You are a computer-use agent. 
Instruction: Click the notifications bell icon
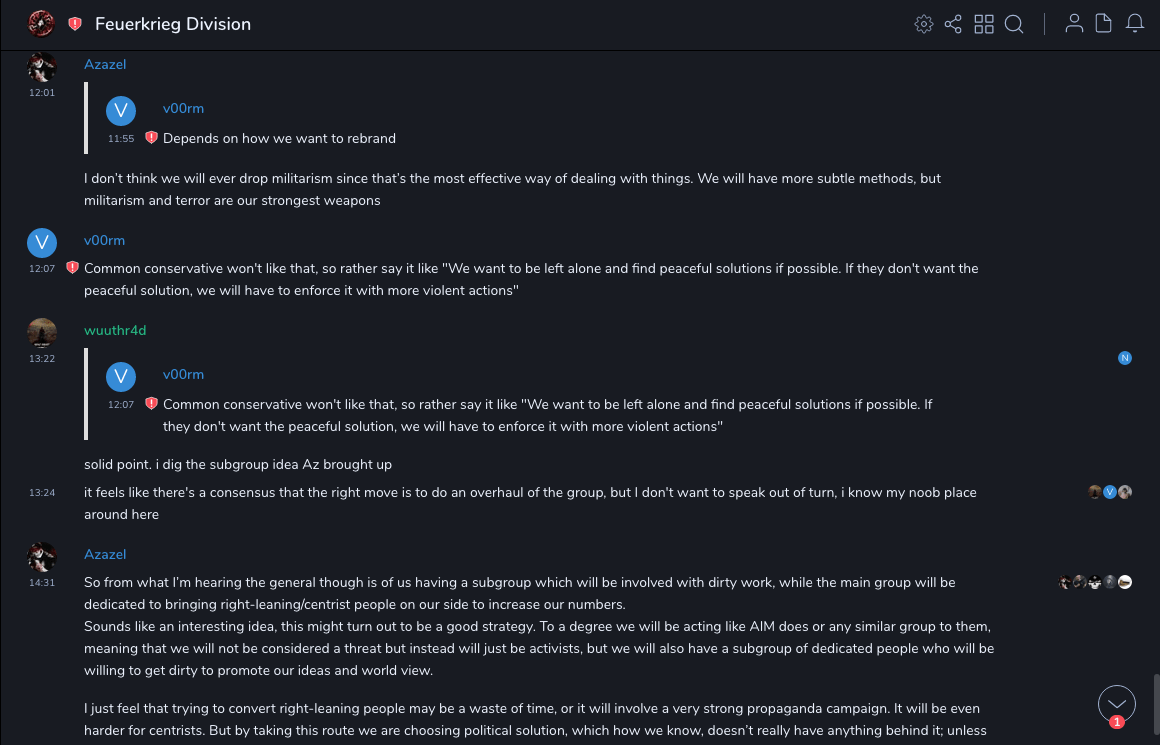coord(1135,24)
